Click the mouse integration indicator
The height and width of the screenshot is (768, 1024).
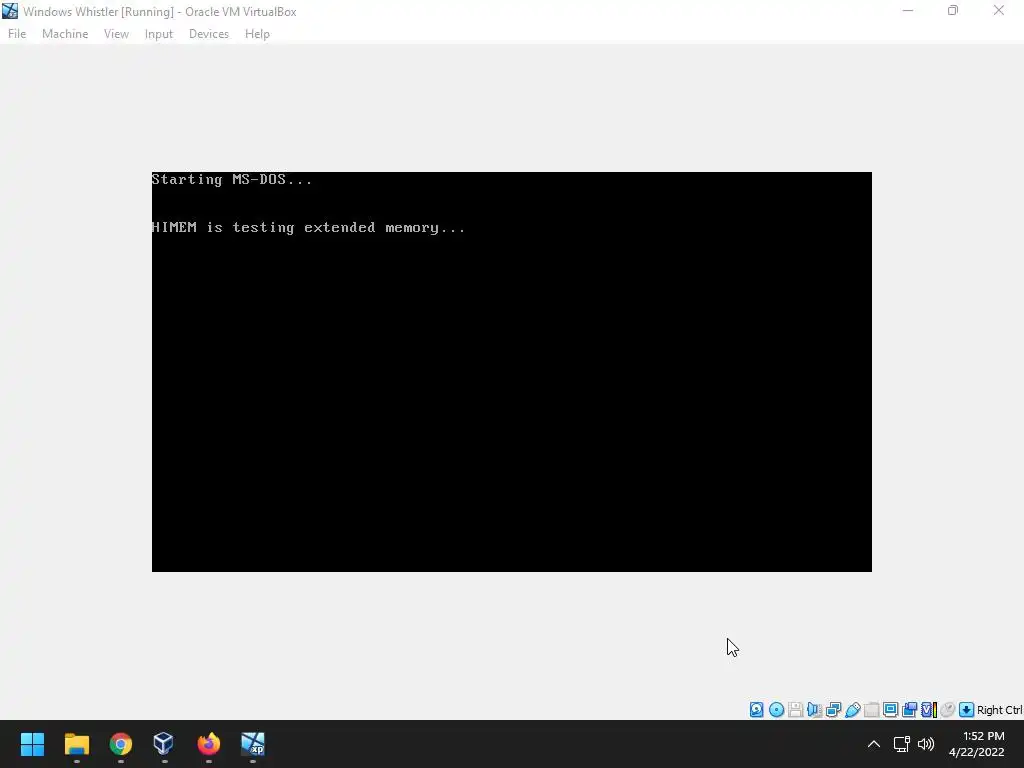pyautogui.click(x=948, y=710)
